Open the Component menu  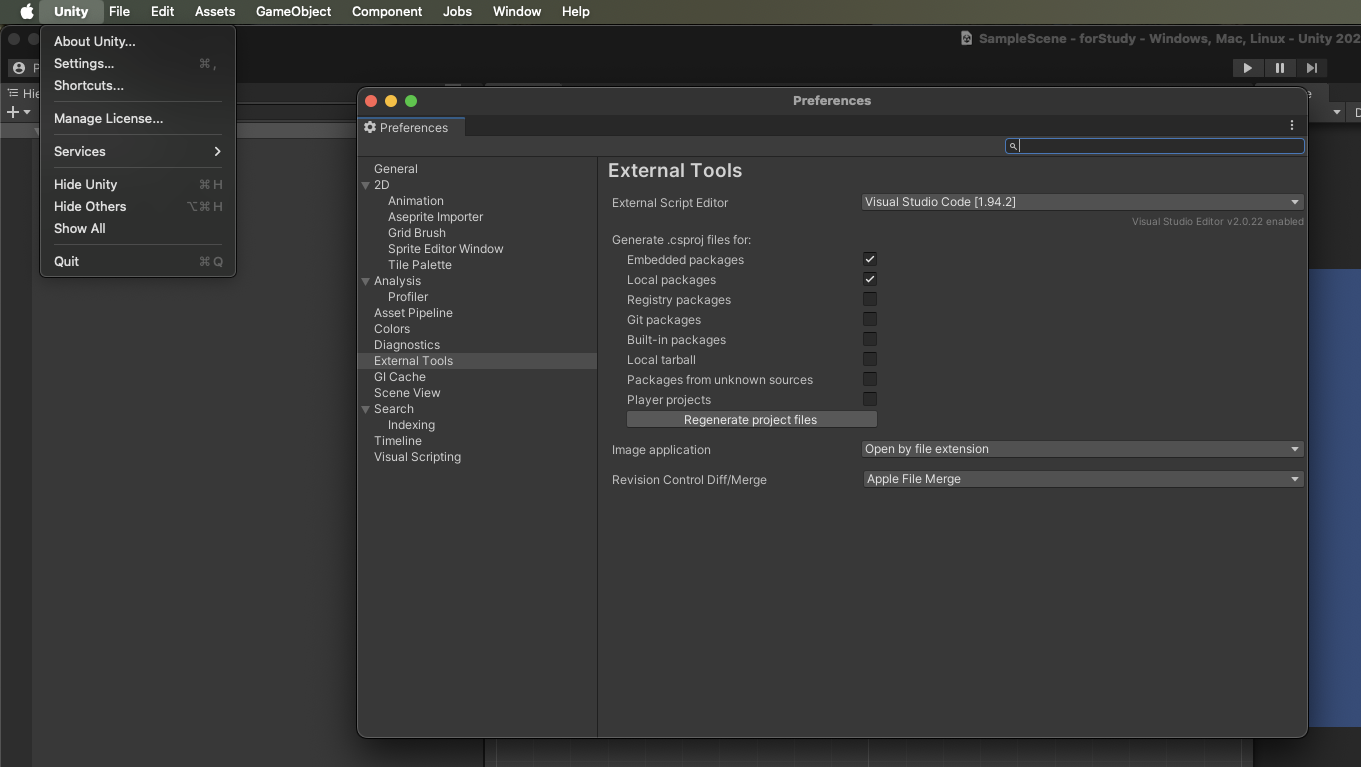[x=387, y=12]
